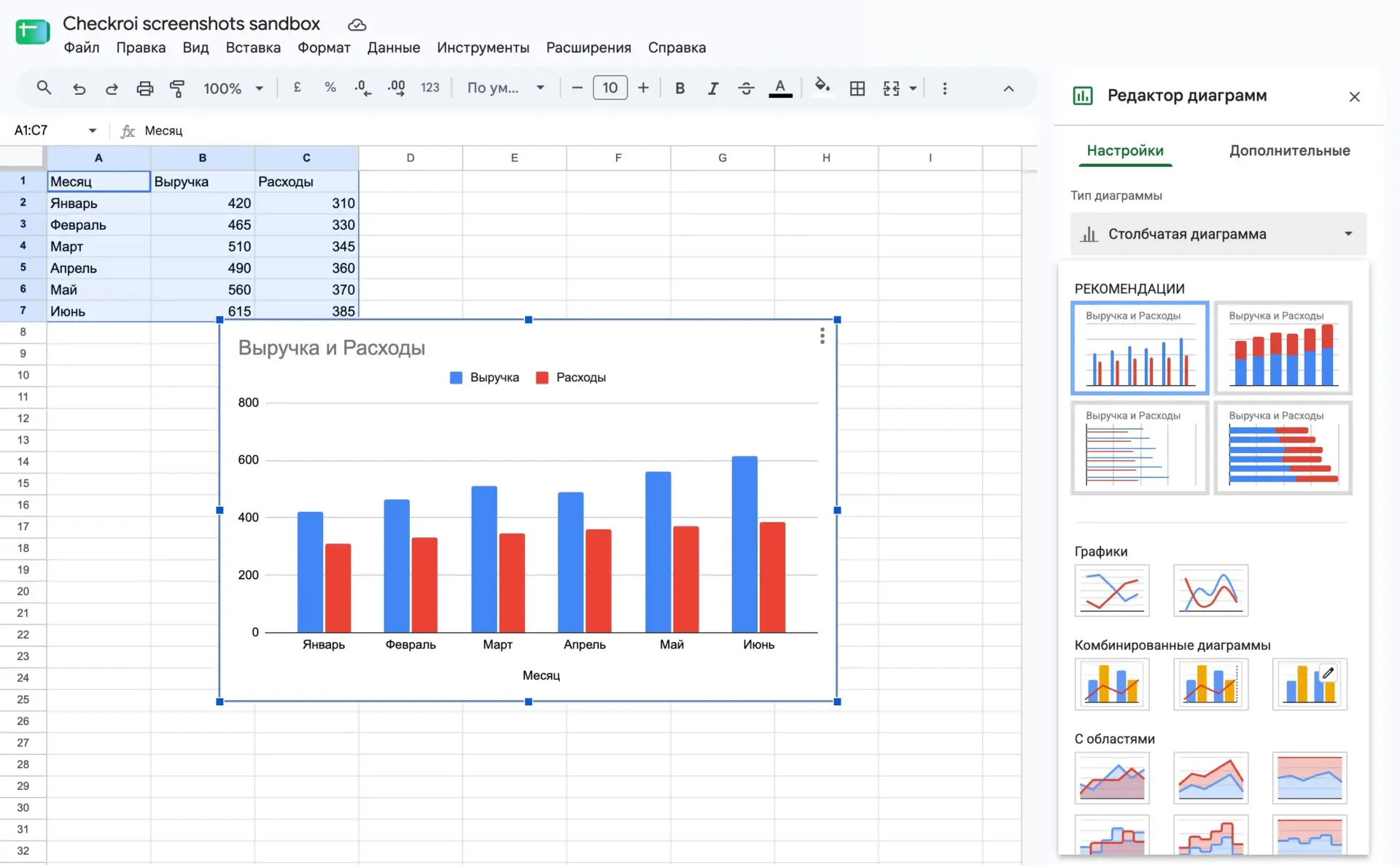The width and height of the screenshot is (1400, 865).
Task: Decrease font size with minus button
Action: 577,88
